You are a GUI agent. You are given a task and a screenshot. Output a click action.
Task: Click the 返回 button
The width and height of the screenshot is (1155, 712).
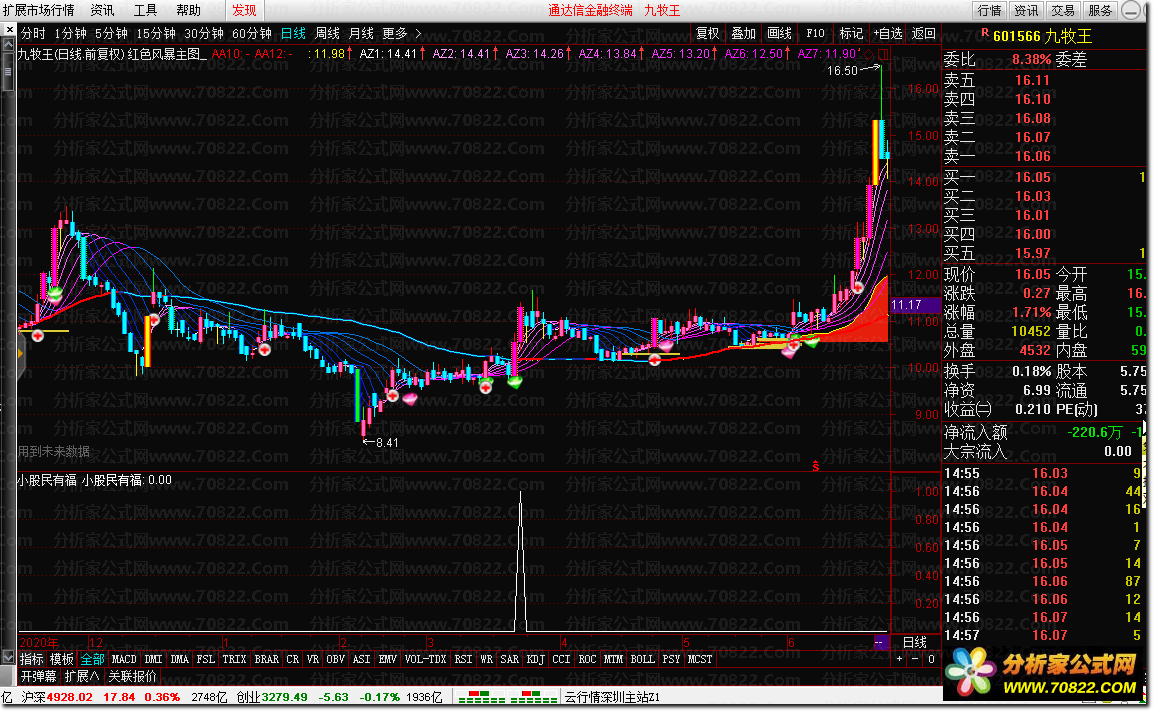tap(924, 33)
